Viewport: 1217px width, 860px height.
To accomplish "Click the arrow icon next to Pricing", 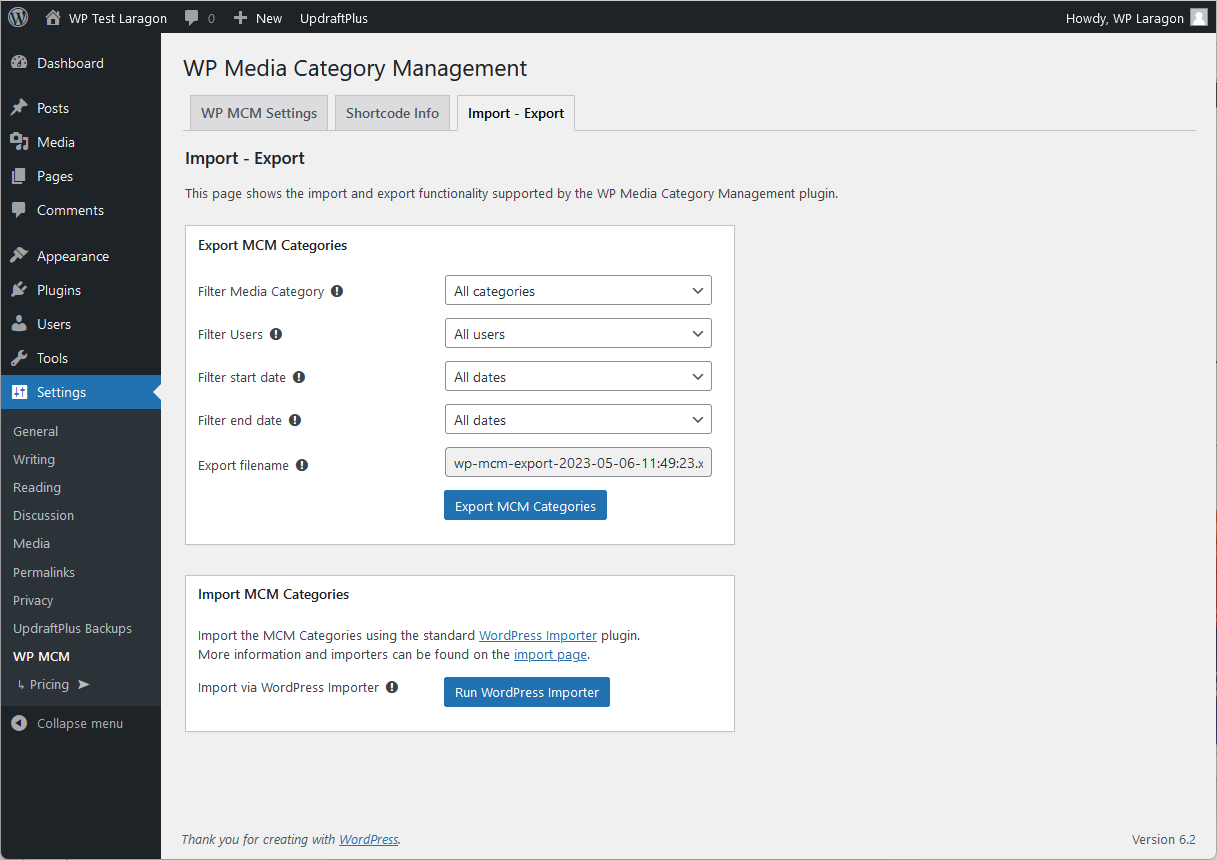I will (84, 685).
